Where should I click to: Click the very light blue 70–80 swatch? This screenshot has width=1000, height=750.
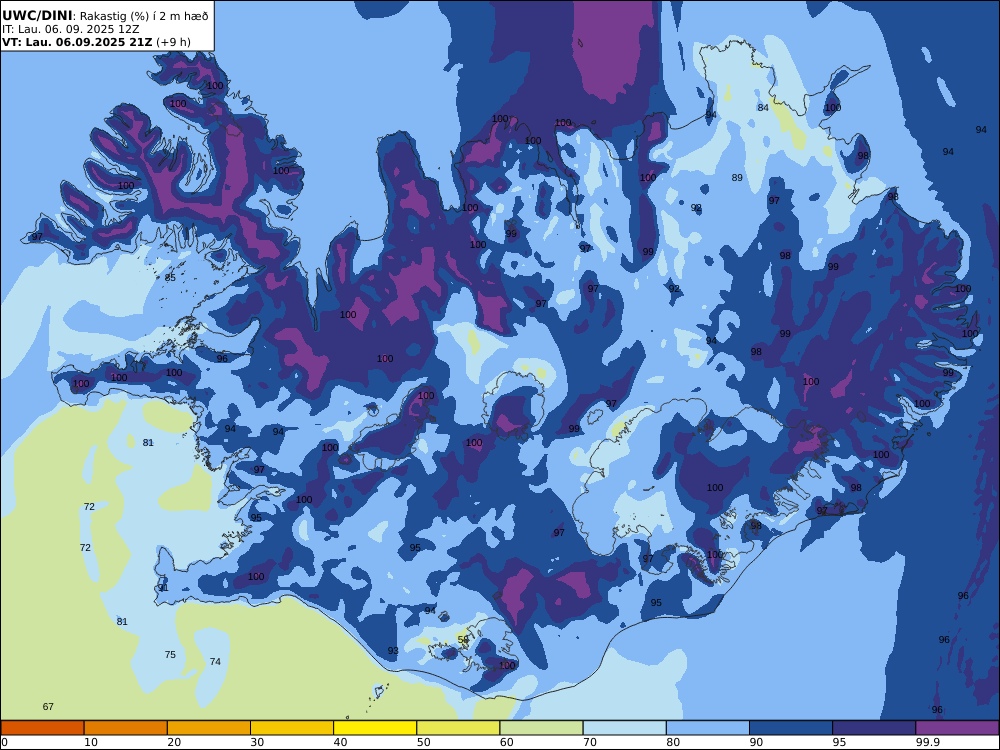pyautogui.click(x=624, y=728)
